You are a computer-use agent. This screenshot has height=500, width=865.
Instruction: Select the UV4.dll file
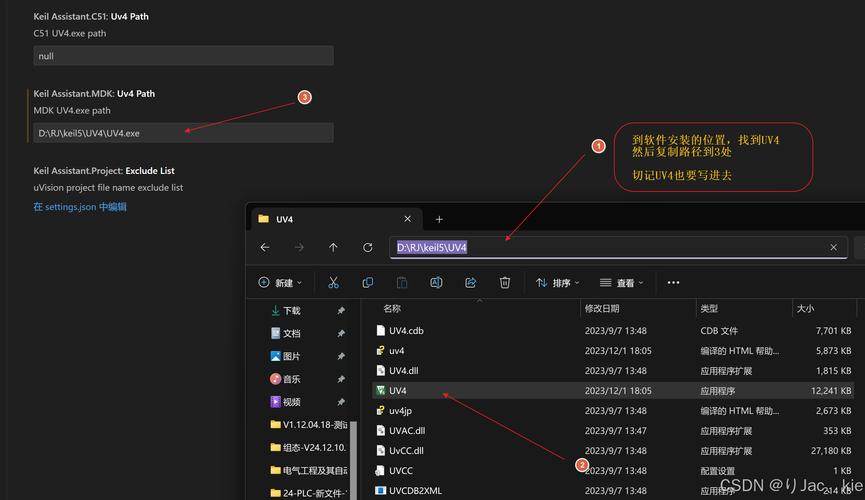(612, 371)
